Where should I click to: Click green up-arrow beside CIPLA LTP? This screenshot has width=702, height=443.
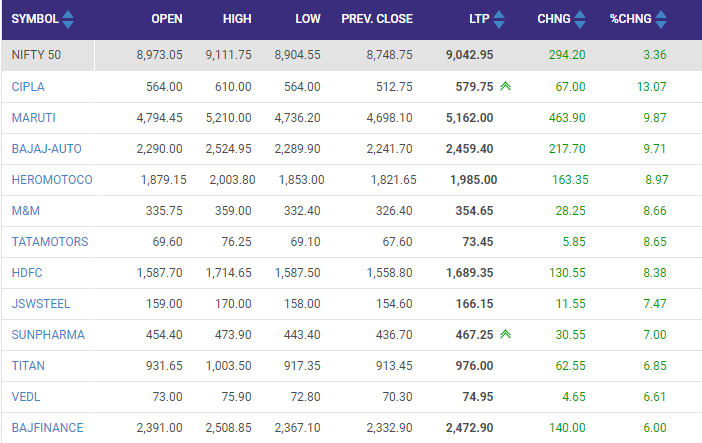(x=507, y=87)
